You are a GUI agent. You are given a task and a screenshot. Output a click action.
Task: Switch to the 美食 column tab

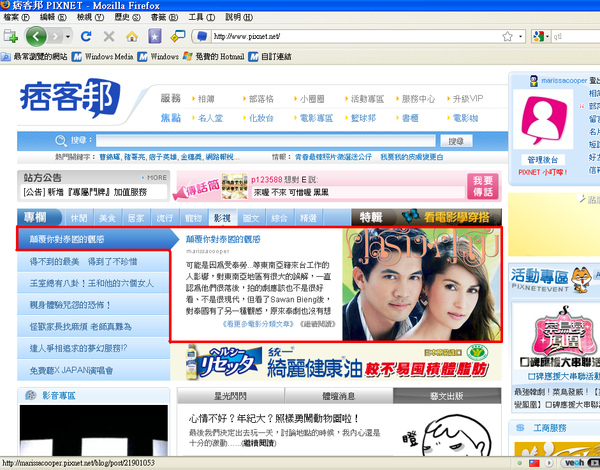108,218
